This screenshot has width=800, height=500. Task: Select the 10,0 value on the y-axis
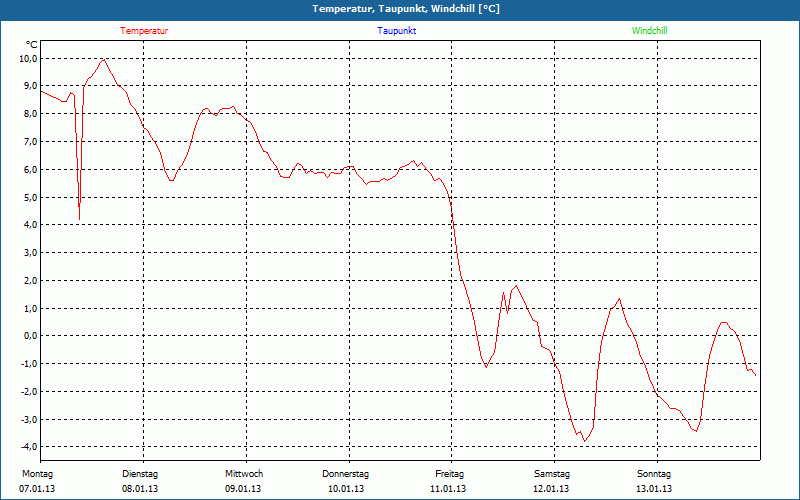click(x=29, y=58)
